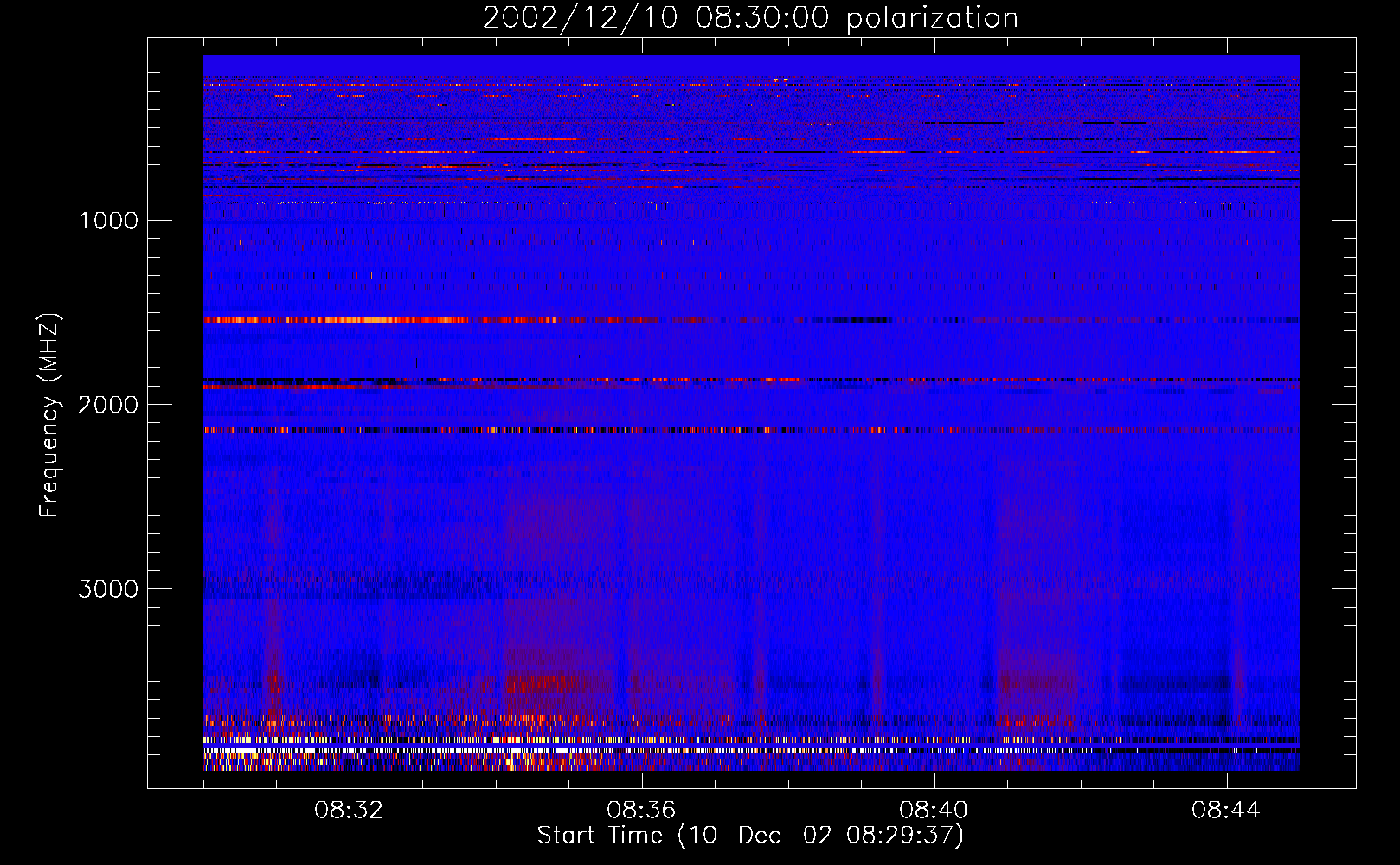
Task: Click the 08:44 time tick label
Action: tap(1226, 811)
